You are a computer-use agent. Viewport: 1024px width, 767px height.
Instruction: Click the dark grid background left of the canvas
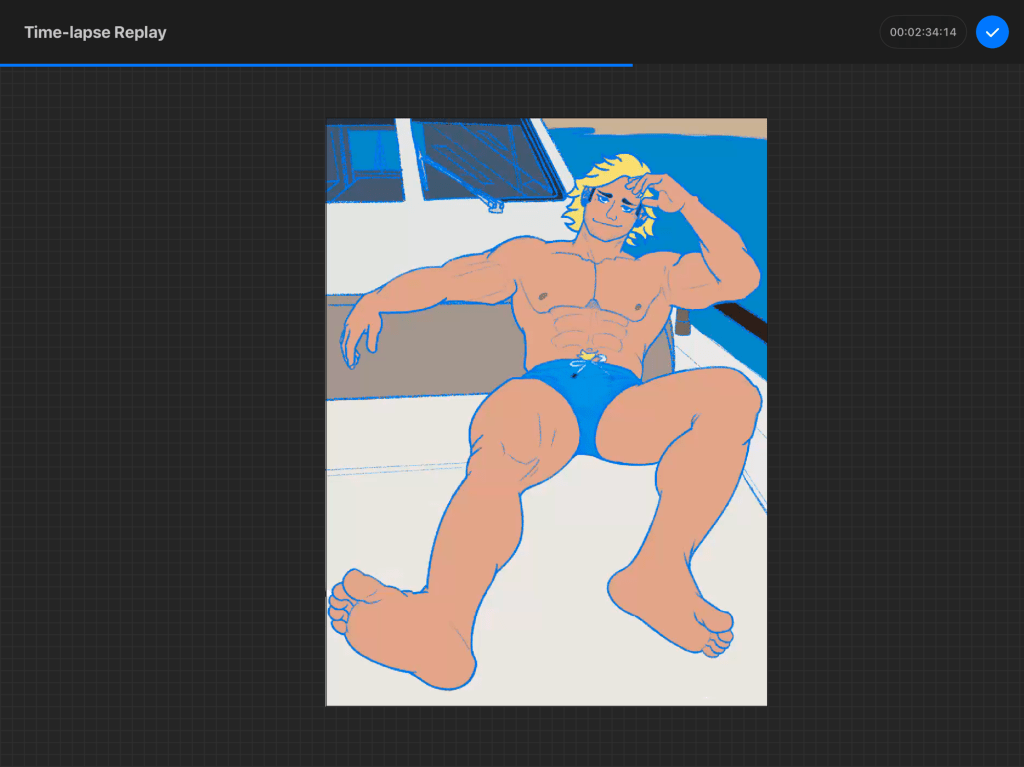(160, 400)
